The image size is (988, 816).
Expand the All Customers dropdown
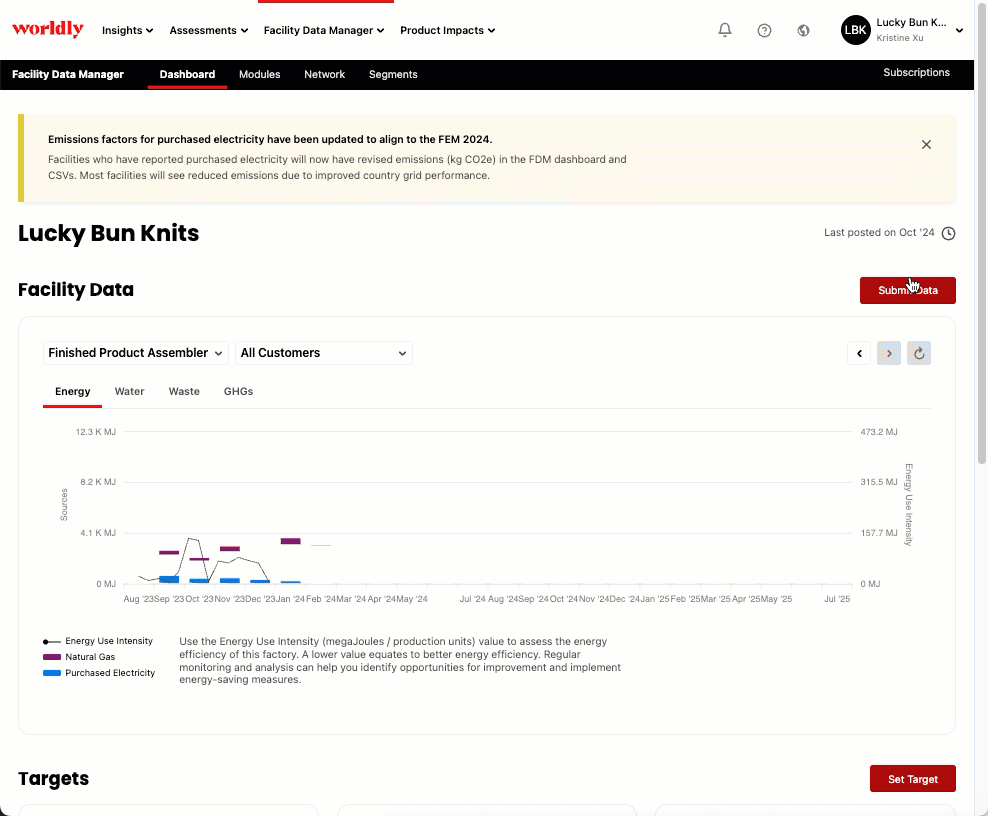click(x=323, y=353)
